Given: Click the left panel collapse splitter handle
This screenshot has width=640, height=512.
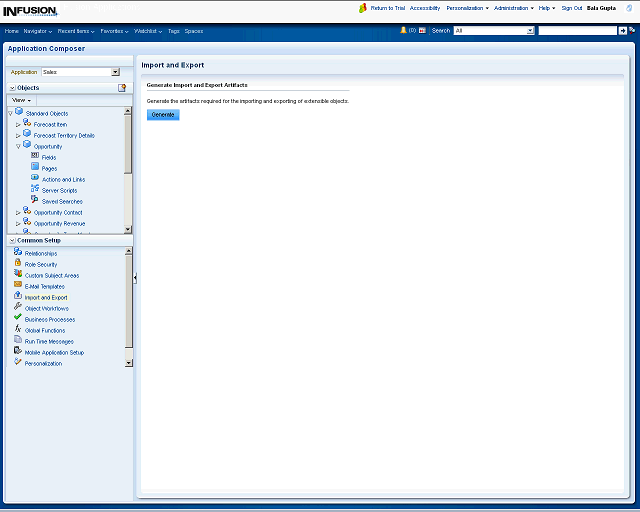Looking at the screenshot, I should pos(135,277).
